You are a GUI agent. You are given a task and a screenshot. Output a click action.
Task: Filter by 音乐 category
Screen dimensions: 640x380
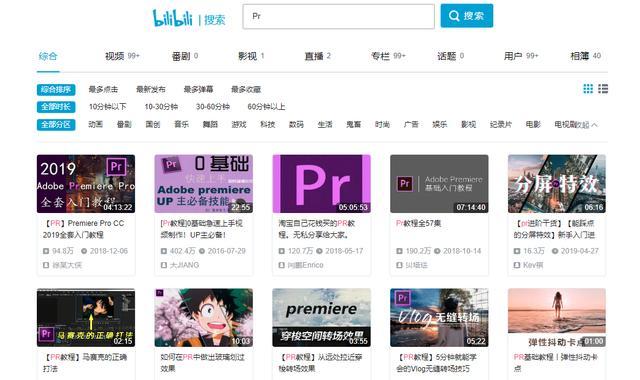pyautogui.click(x=181, y=124)
